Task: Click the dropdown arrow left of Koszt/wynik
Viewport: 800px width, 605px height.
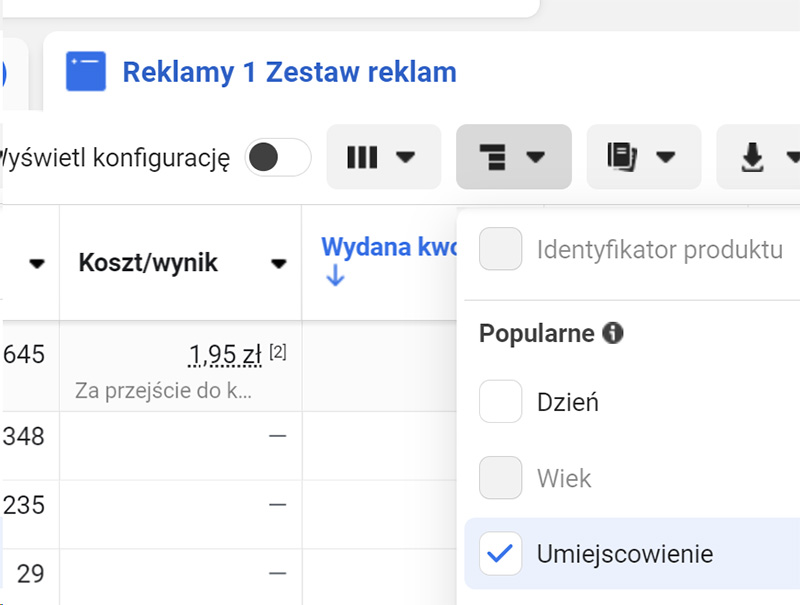Action: (x=37, y=264)
